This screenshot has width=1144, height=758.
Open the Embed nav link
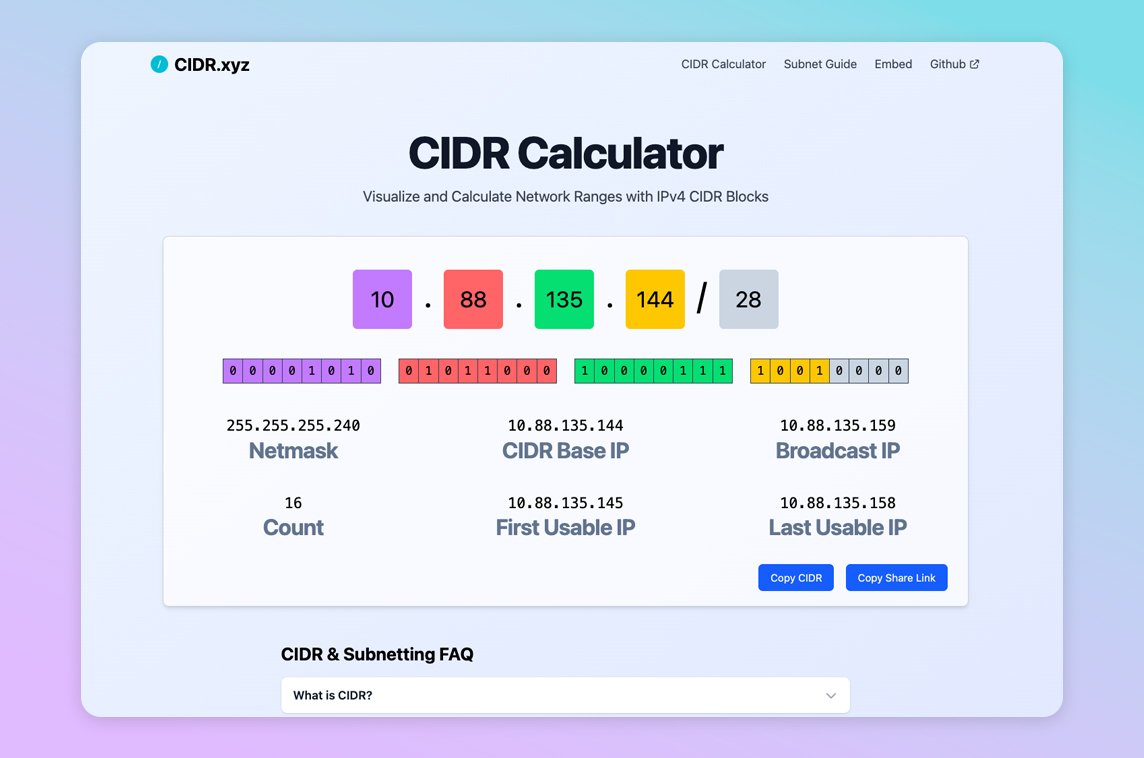(893, 64)
